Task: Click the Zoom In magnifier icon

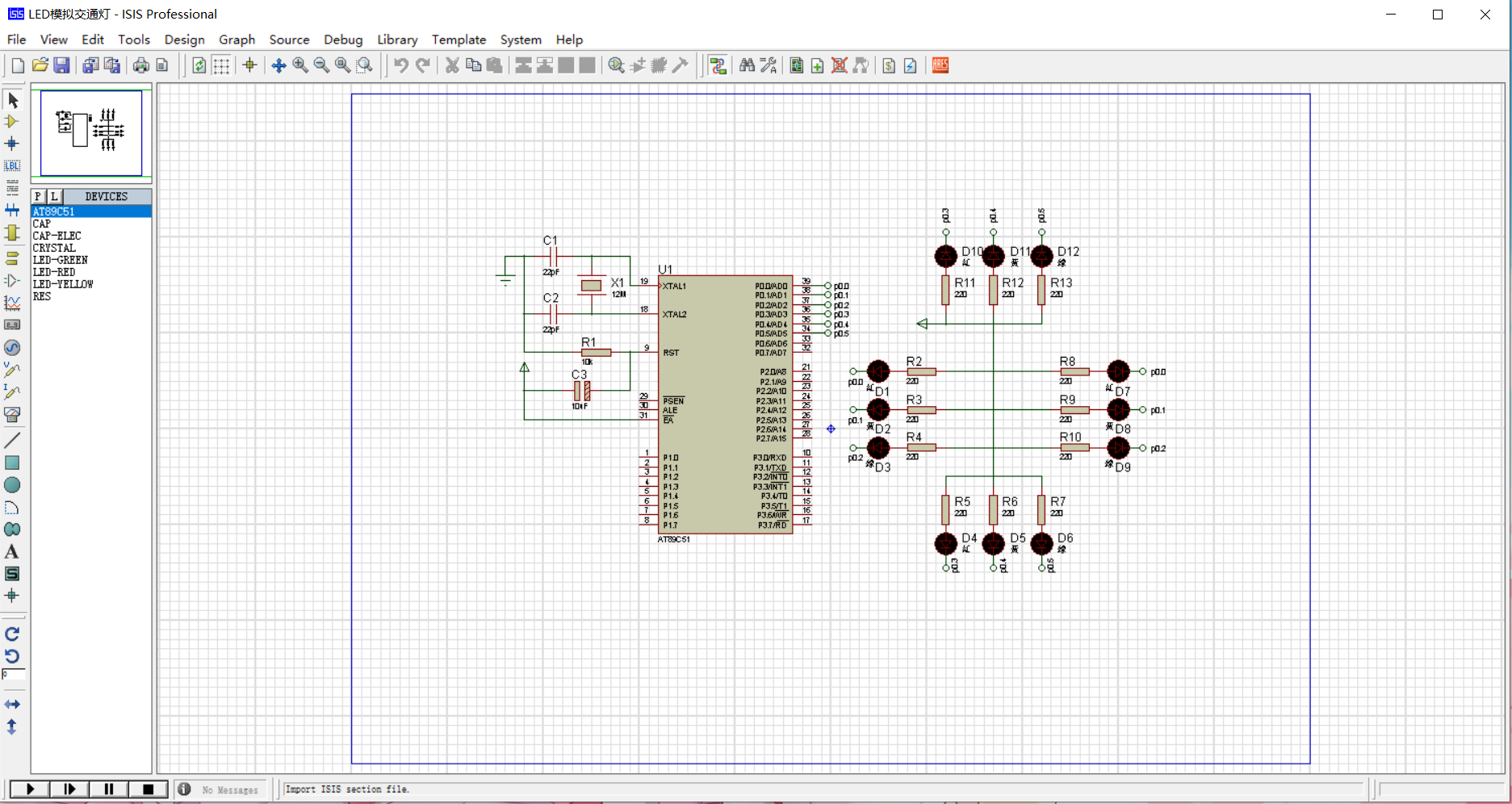Action: coord(300,65)
